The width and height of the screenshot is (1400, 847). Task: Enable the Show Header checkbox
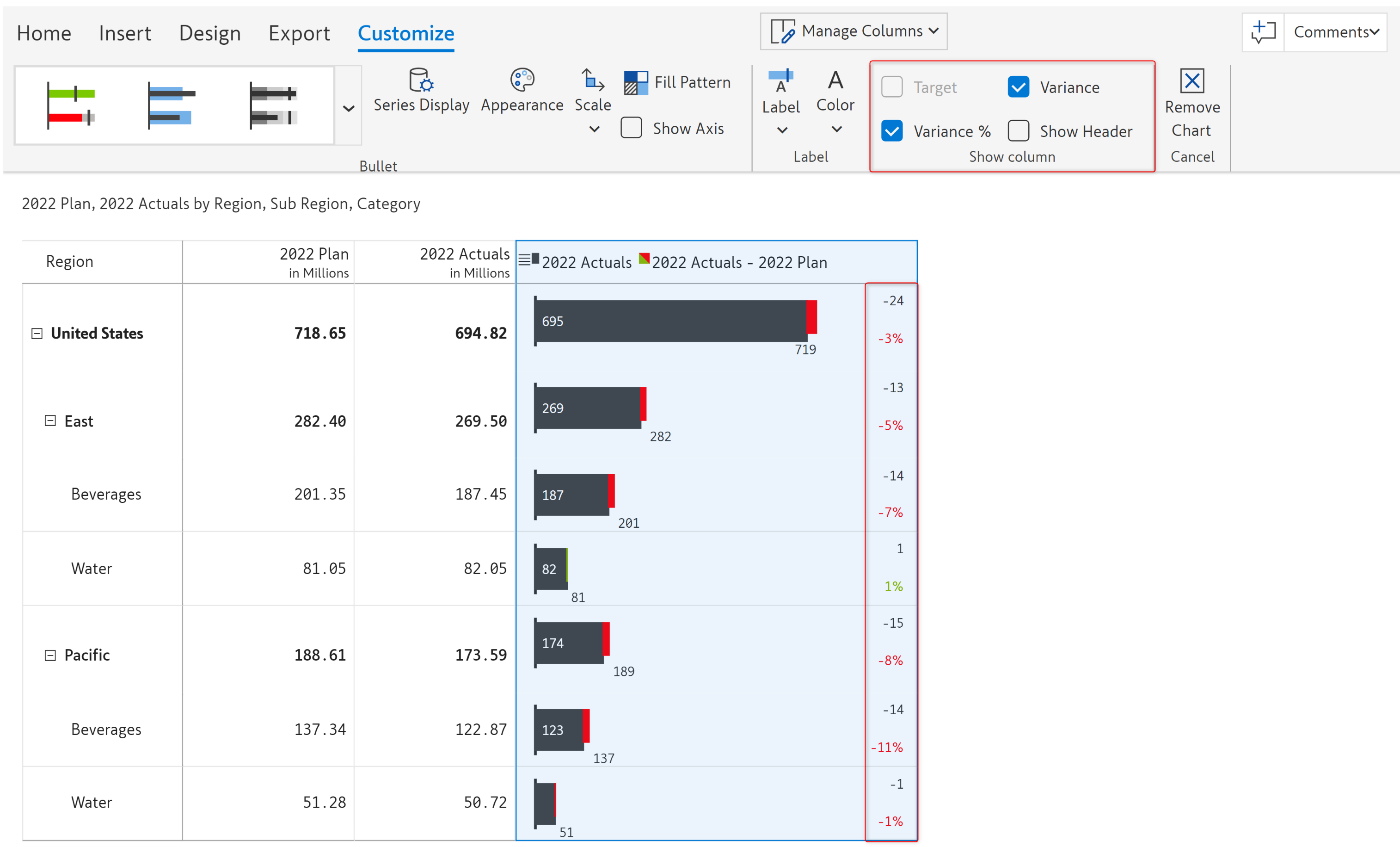click(1018, 131)
